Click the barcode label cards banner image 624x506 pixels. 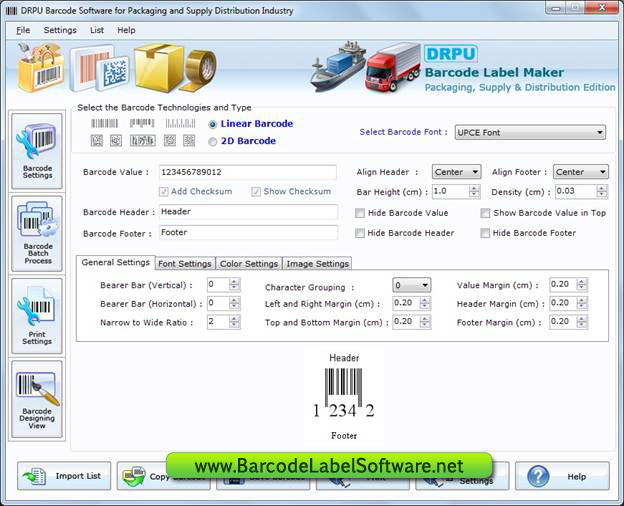point(100,69)
